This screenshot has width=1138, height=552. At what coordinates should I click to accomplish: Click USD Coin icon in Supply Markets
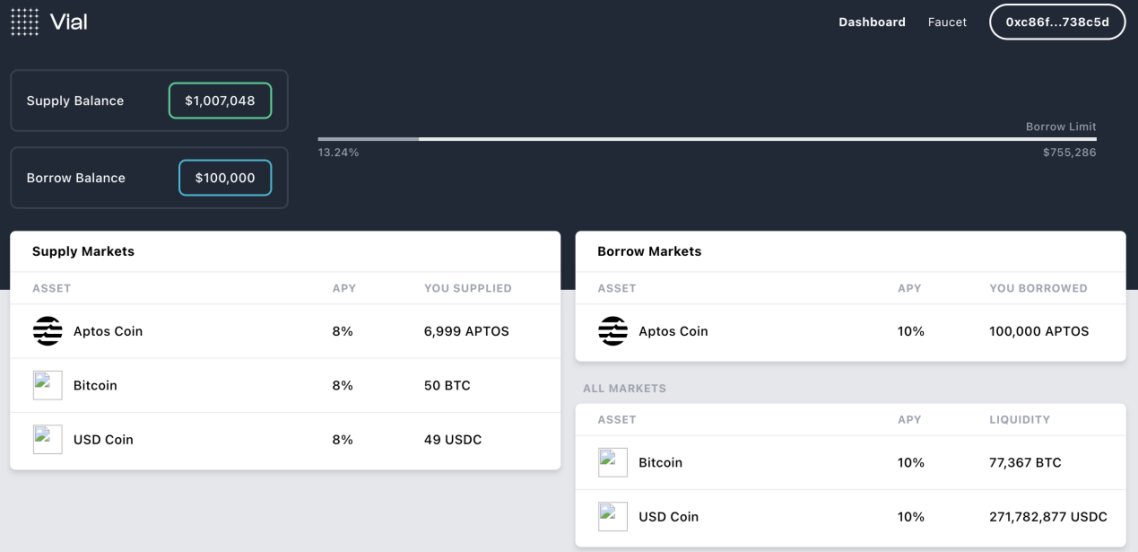coord(47,440)
